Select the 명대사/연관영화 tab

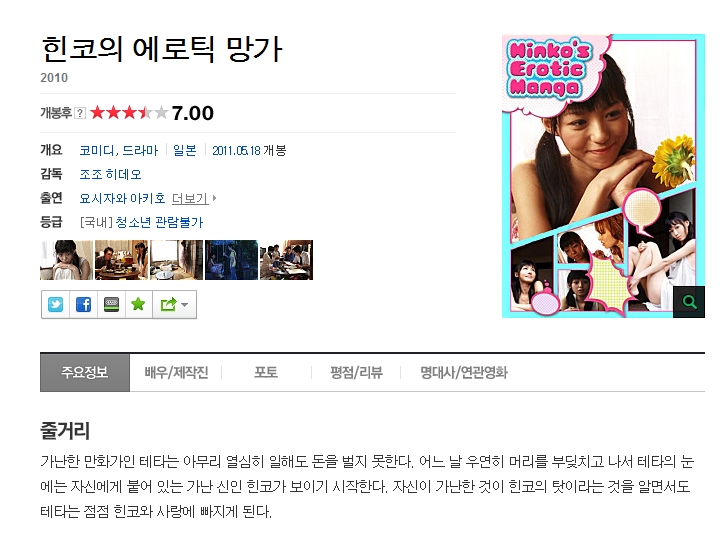464,372
